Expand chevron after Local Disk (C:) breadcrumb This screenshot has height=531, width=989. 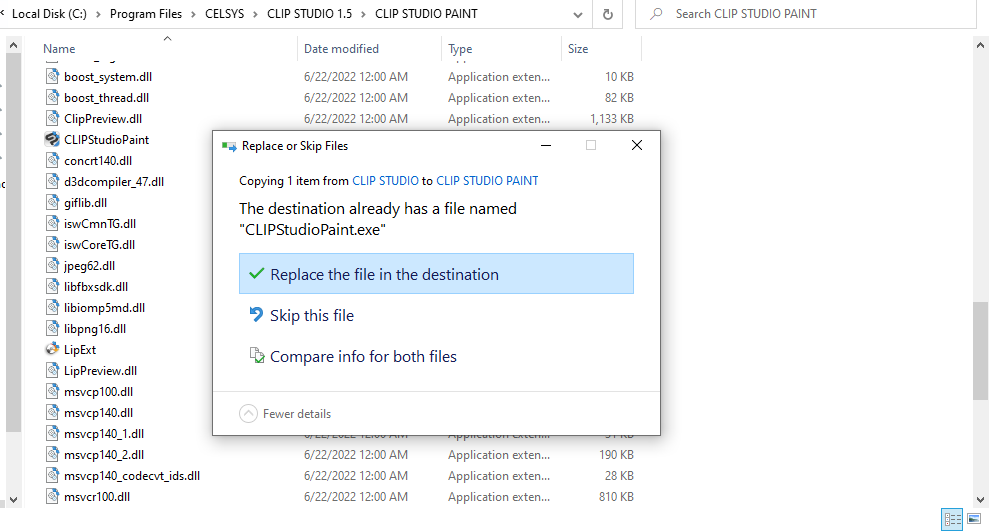98,14
